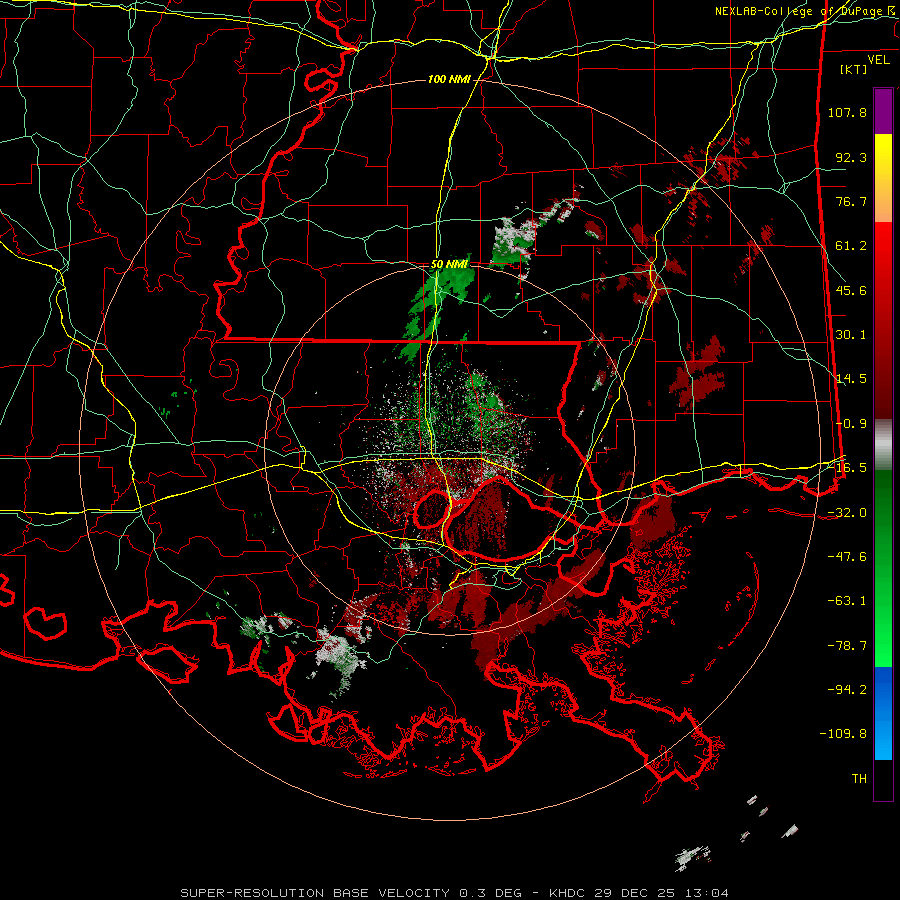Image resolution: width=900 pixels, height=900 pixels.
Task: Click the 61.2 velocity scale value
Action: (851, 246)
